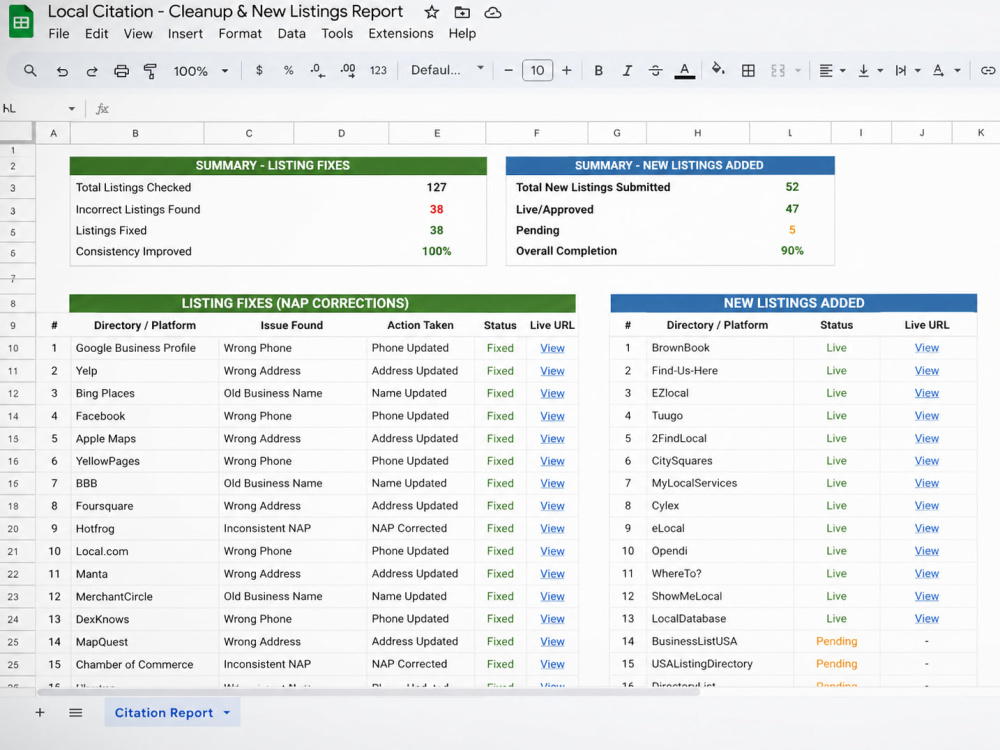Decrease decimal places

318,71
